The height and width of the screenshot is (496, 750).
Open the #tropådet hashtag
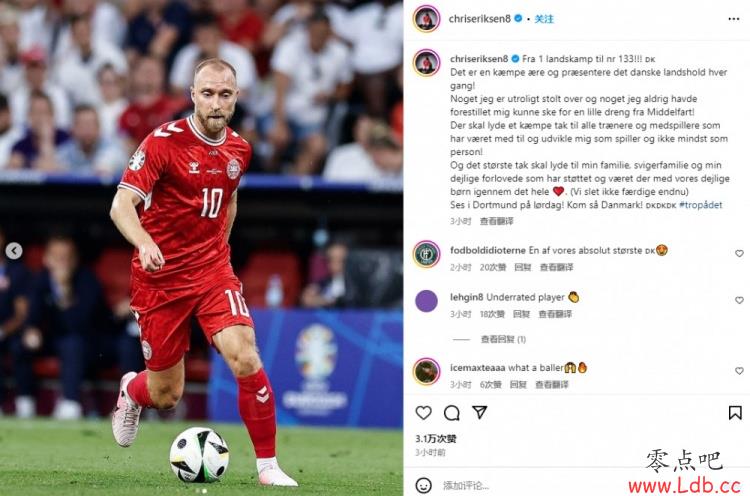click(x=700, y=205)
